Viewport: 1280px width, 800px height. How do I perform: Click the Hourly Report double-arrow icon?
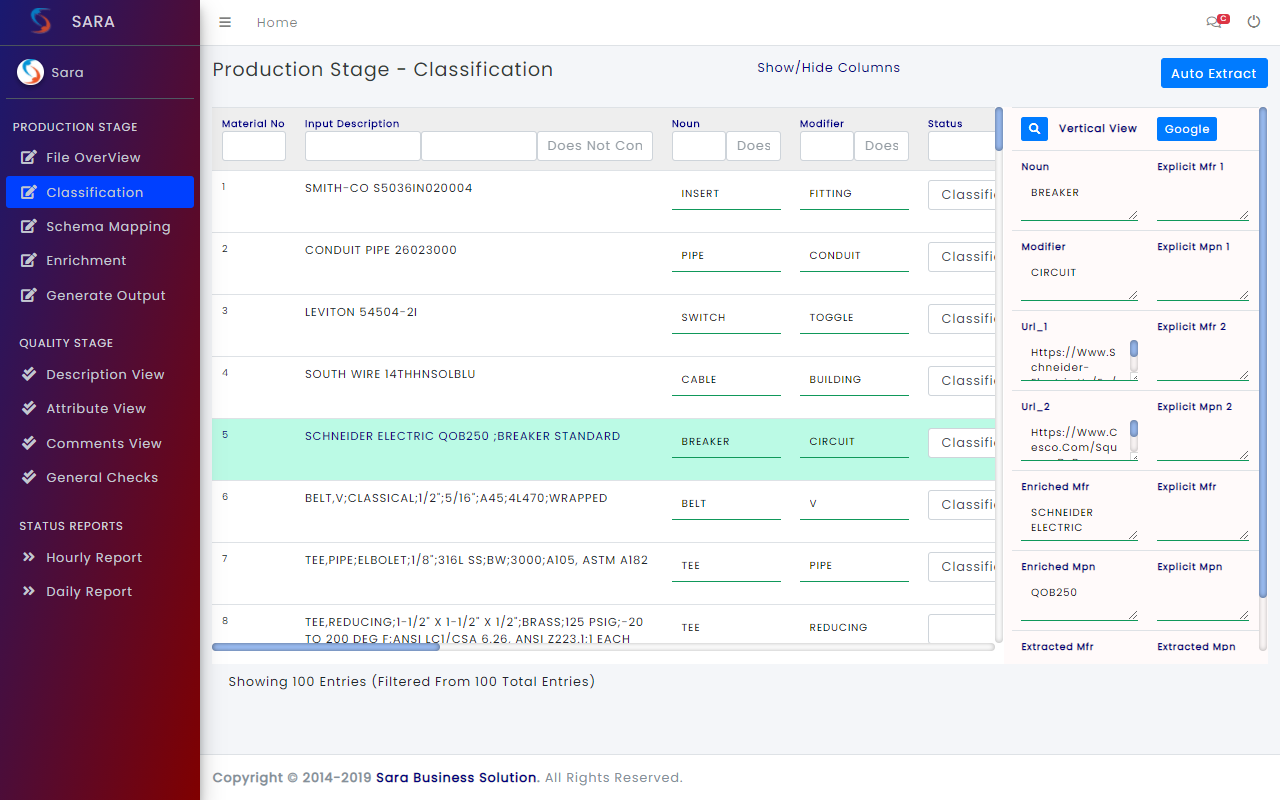pyautogui.click(x=29, y=557)
